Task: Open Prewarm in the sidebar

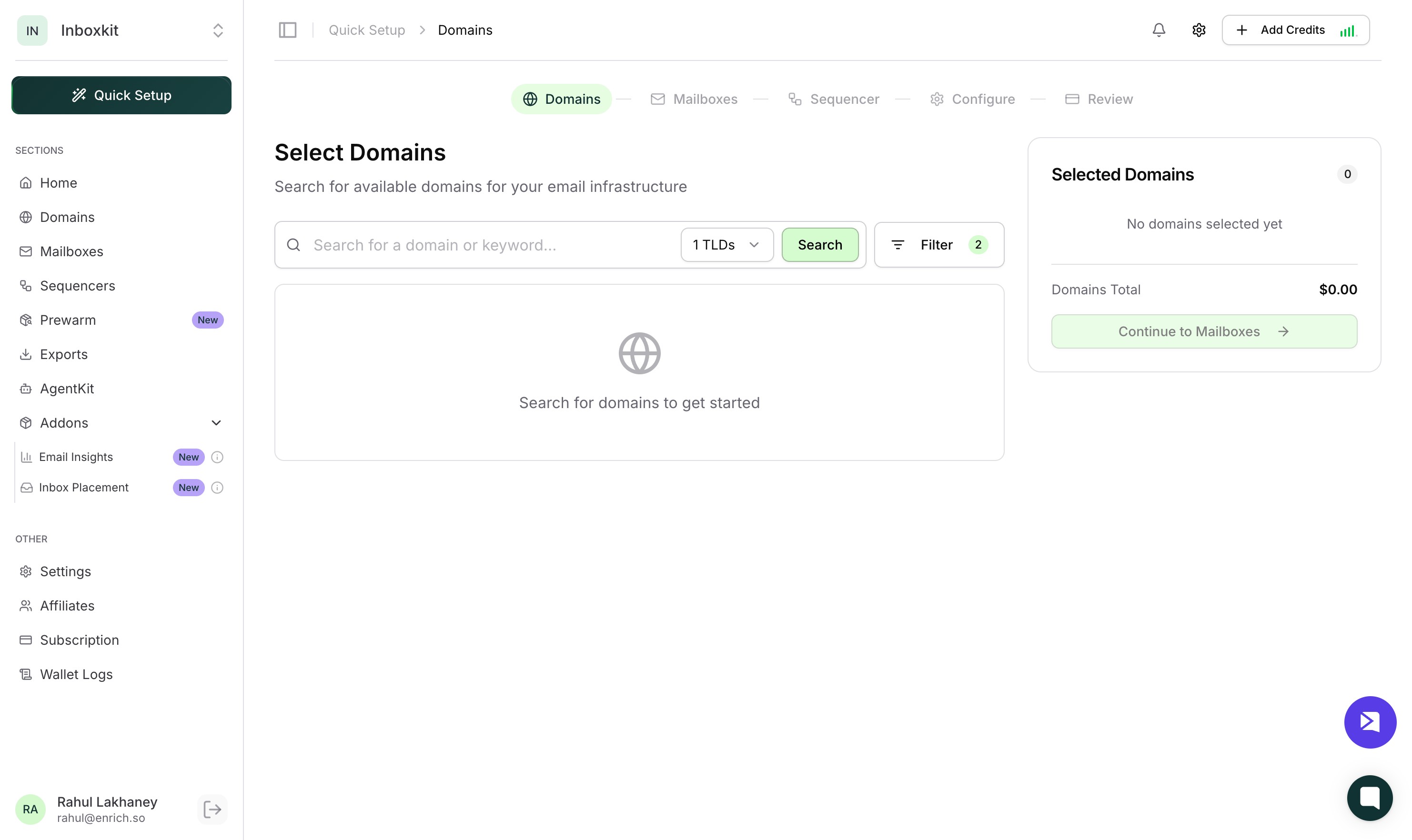Action: tap(68, 320)
